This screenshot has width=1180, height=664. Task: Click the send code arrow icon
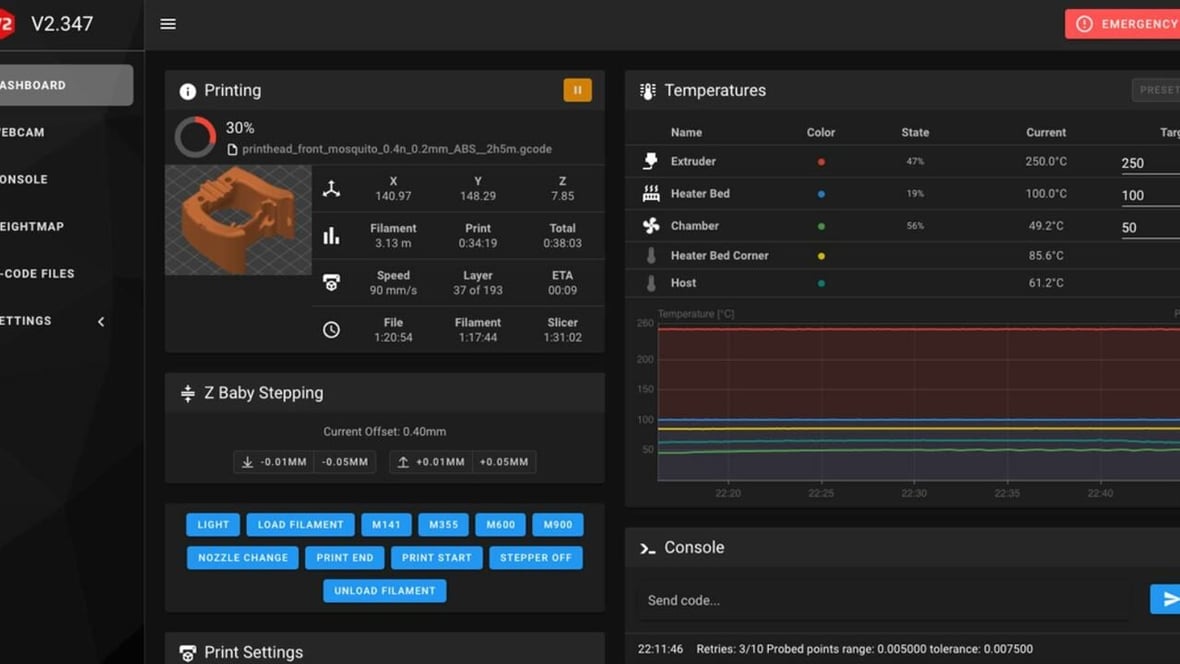[1165, 599]
